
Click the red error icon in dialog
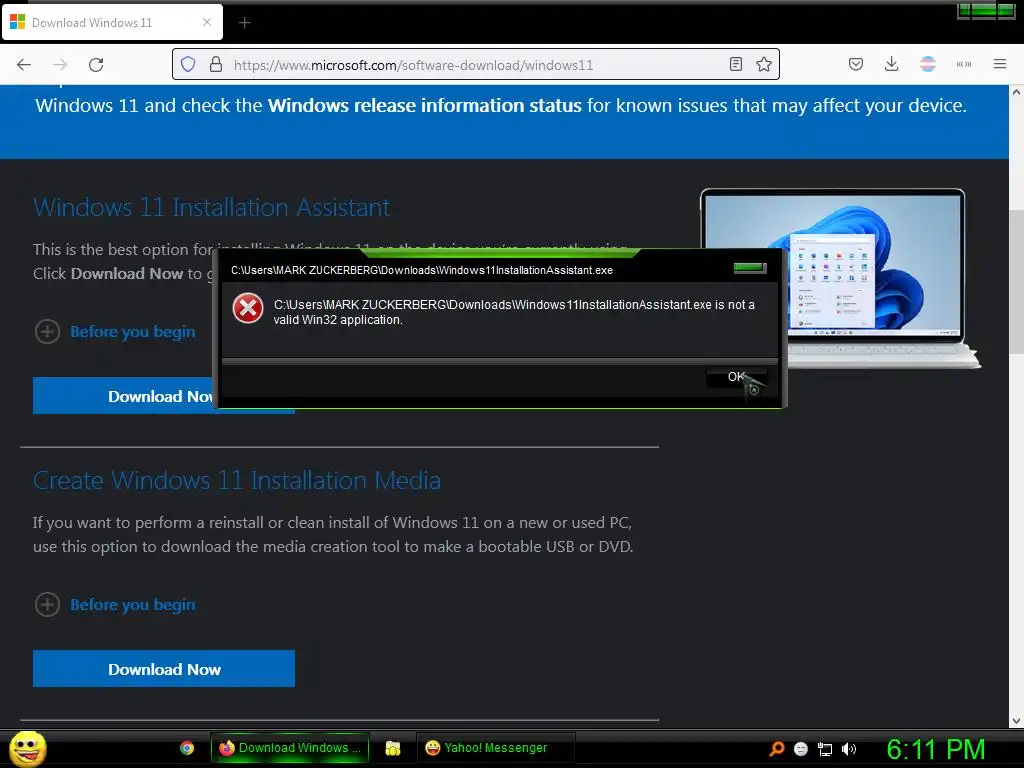[x=248, y=308]
